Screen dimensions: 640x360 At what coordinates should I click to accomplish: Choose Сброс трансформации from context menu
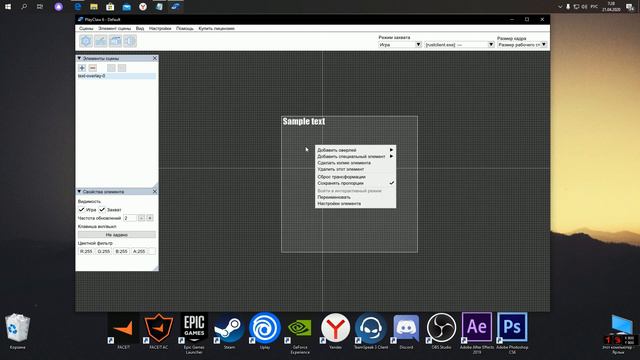[356, 177]
